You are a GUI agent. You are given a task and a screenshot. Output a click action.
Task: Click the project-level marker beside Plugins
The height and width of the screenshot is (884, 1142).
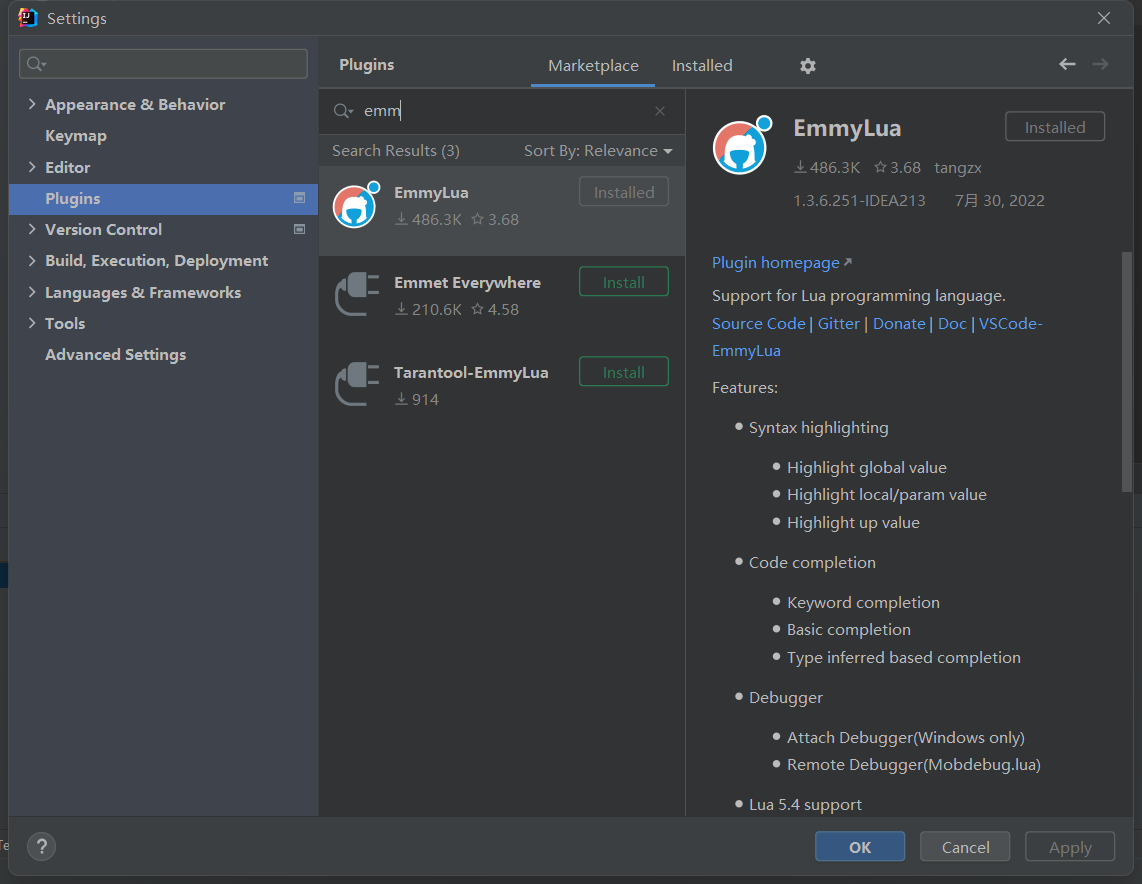click(x=299, y=197)
